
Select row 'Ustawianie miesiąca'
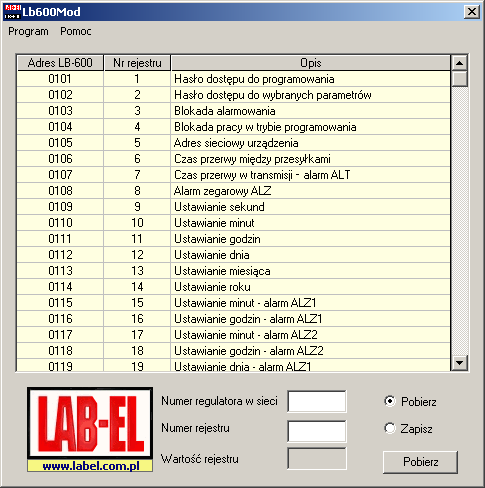[x=233, y=271]
